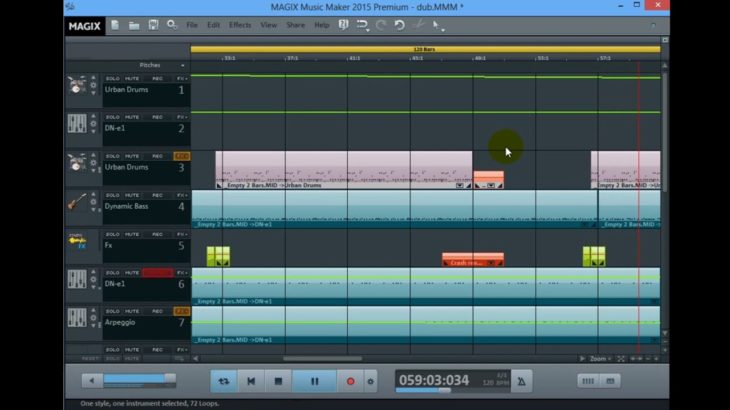
Task: Click the 120 Bars yellow range bar
Action: [x=425, y=49]
